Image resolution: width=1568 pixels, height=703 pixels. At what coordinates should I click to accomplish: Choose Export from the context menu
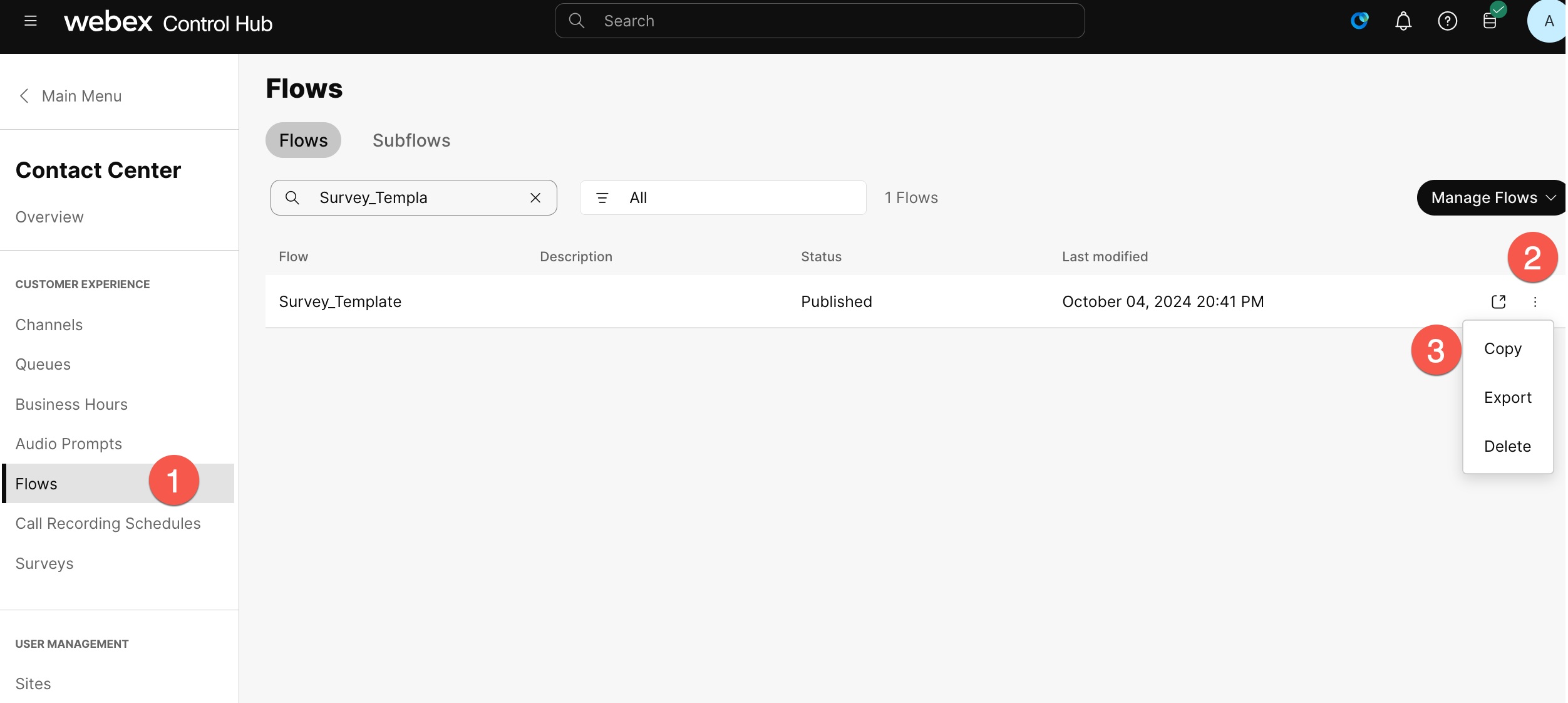coord(1507,397)
